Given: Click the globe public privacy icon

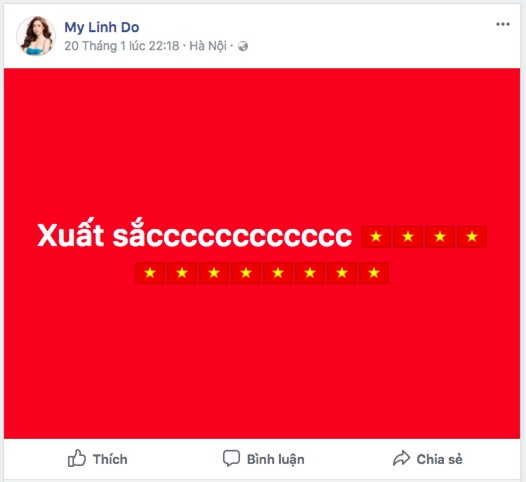Looking at the screenshot, I should coord(243,46).
